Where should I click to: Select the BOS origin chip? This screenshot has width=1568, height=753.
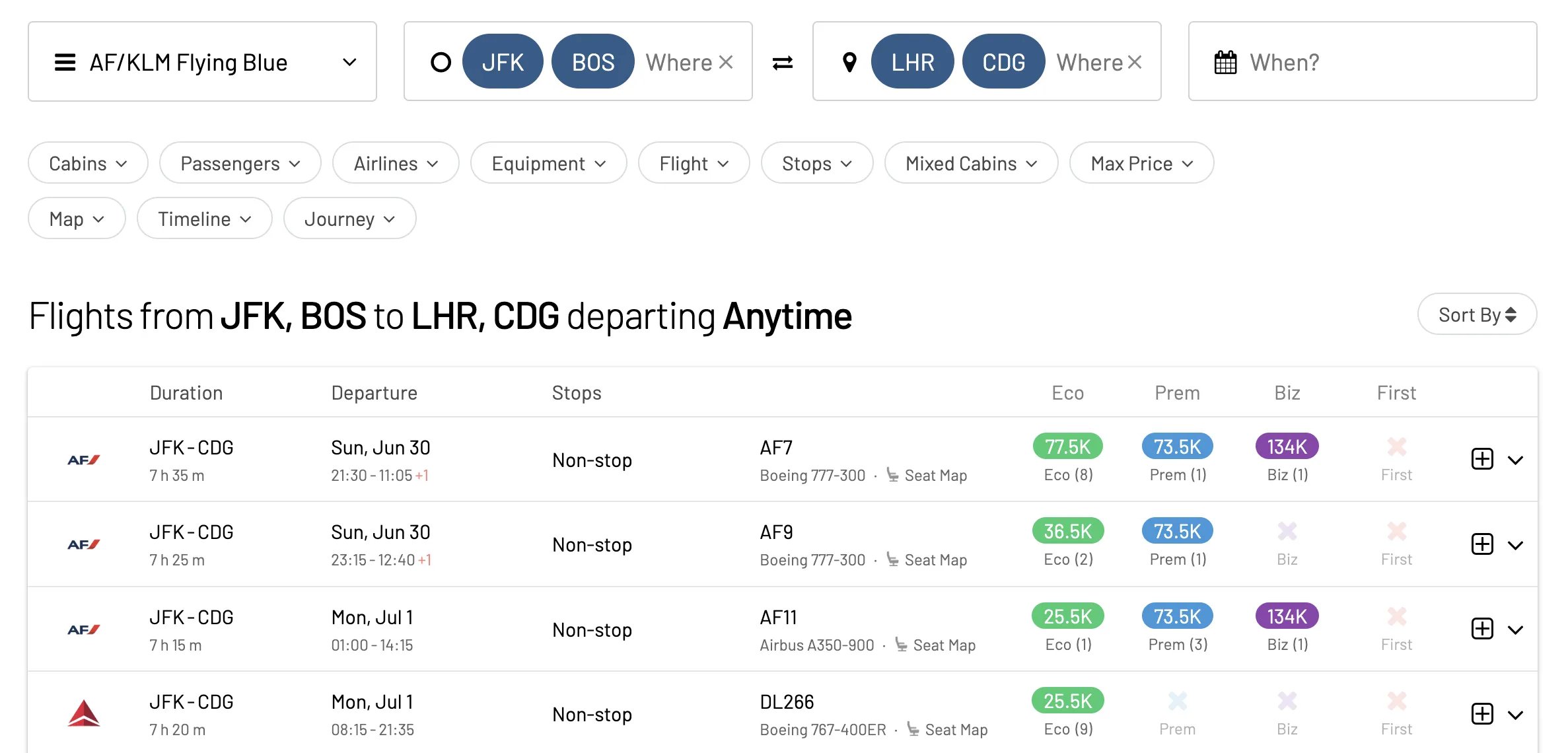point(593,62)
